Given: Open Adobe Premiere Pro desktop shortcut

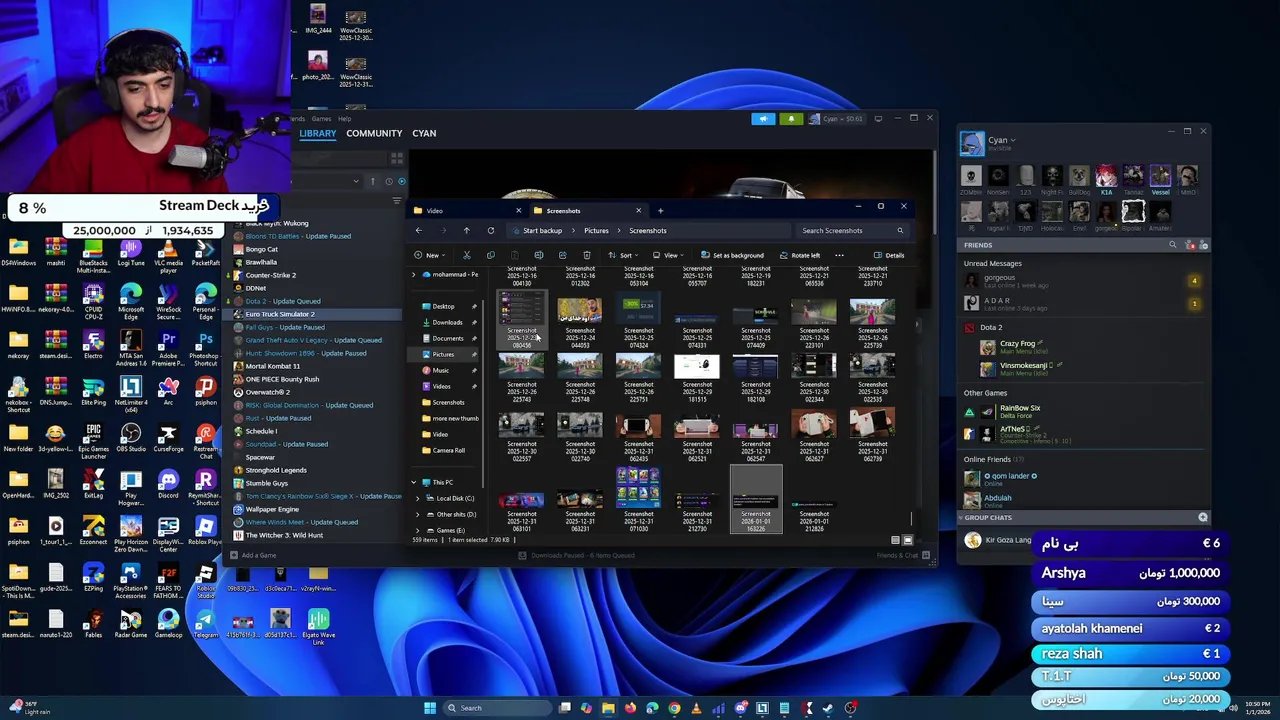Looking at the screenshot, I should coord(168,346).
